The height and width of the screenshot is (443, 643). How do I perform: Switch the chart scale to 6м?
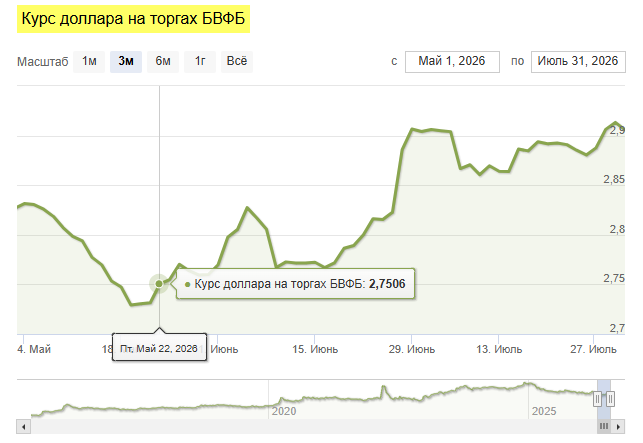[163, 62]
